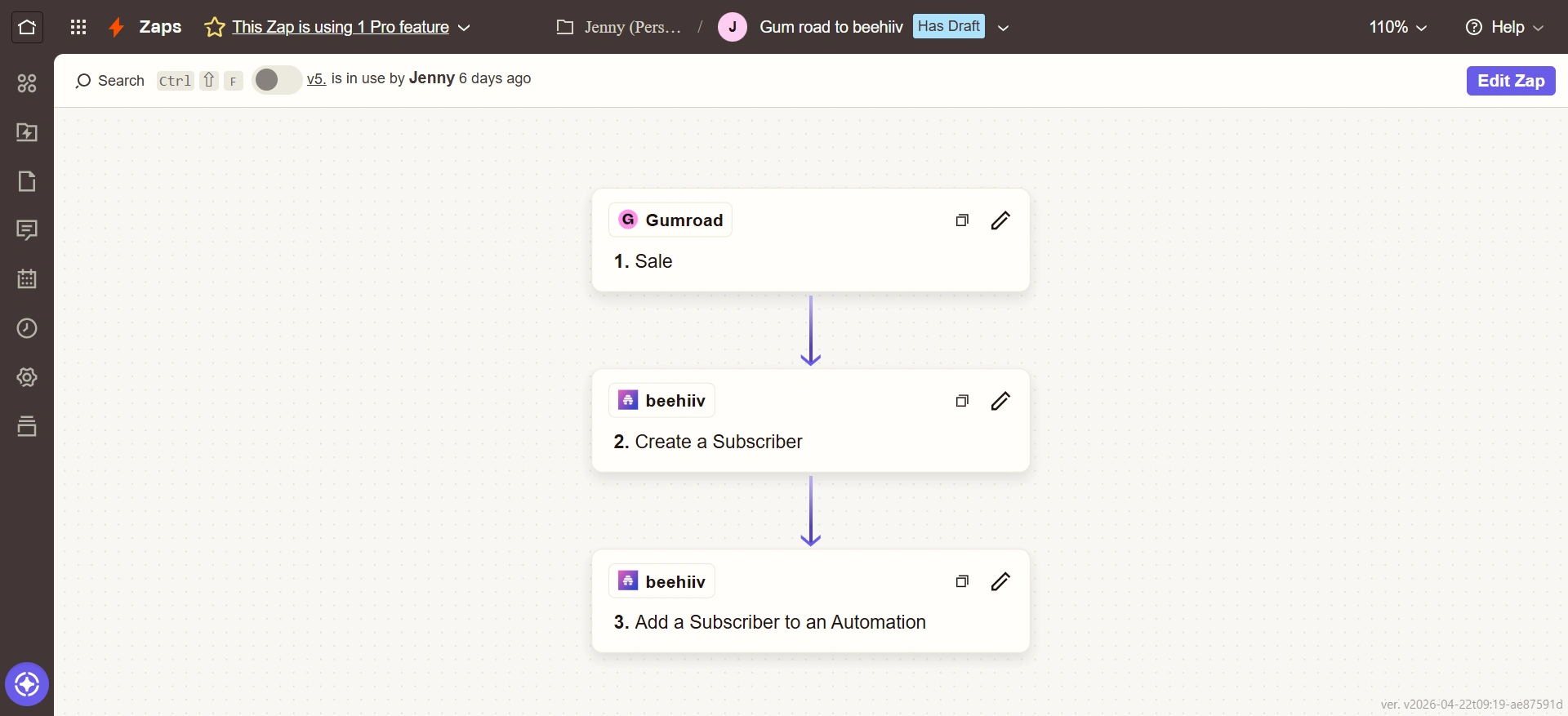Open the v5. version link
1568x716 pixels.
316,78
